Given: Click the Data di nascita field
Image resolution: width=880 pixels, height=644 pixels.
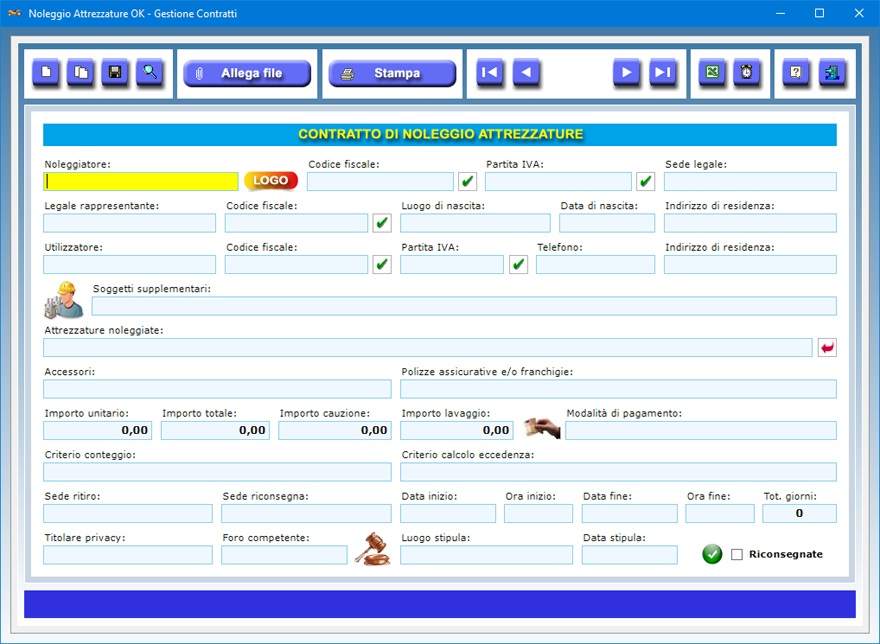Looking at the screenshot, I should pos(607,223).
